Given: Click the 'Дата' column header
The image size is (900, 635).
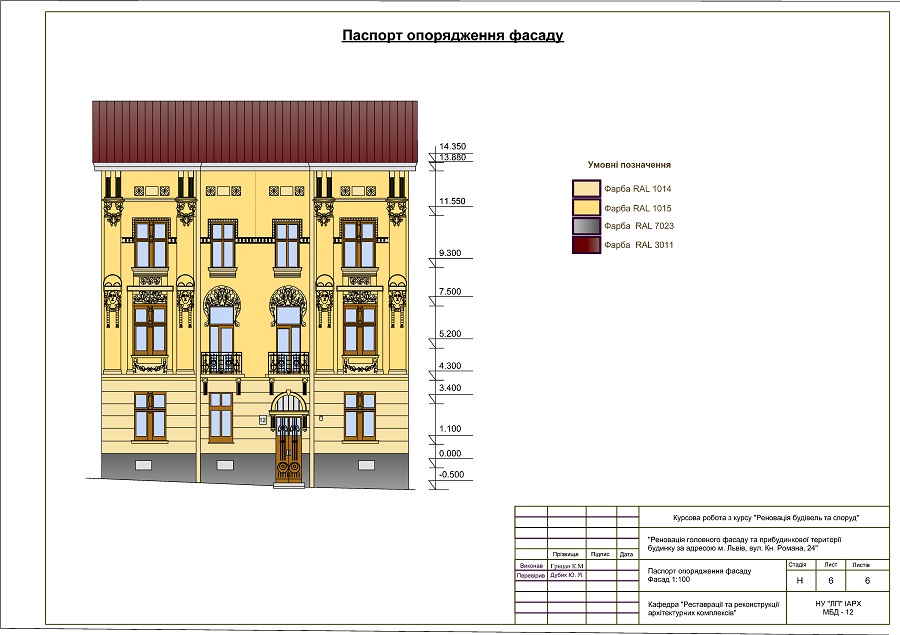Looking at the screenshot, I should tap(626, 555).
